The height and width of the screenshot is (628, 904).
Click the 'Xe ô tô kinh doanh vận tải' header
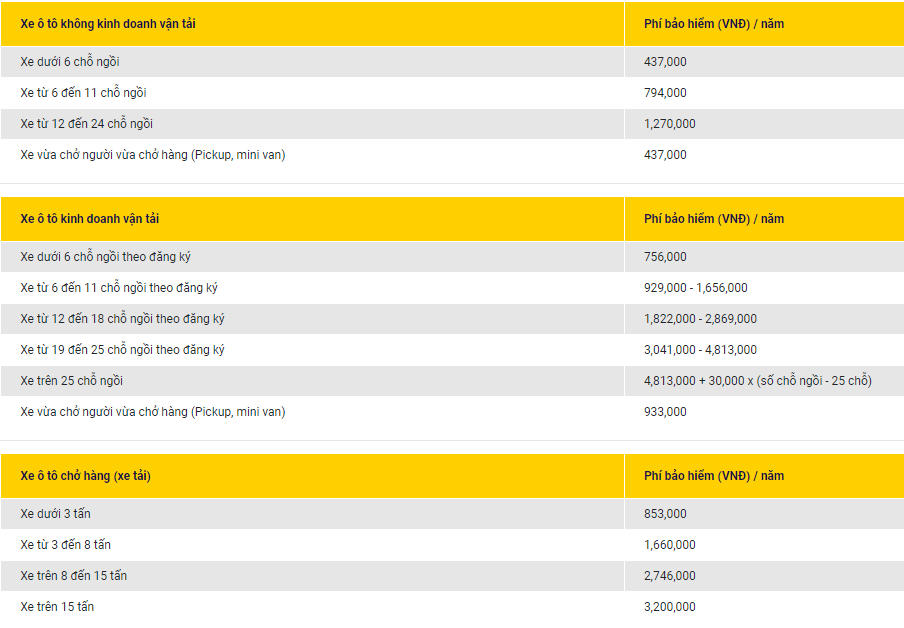coord(90,219)
